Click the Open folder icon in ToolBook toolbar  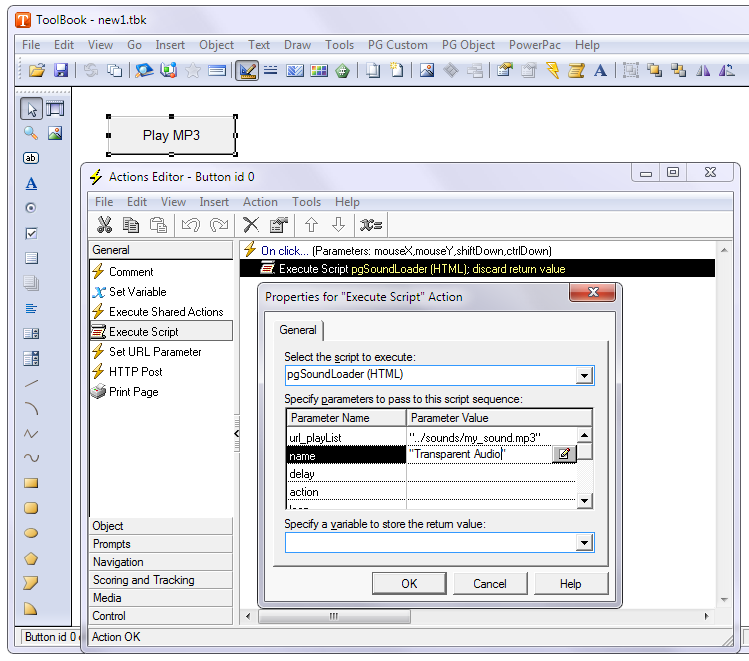pyautogui.click(x=37, y=71)
